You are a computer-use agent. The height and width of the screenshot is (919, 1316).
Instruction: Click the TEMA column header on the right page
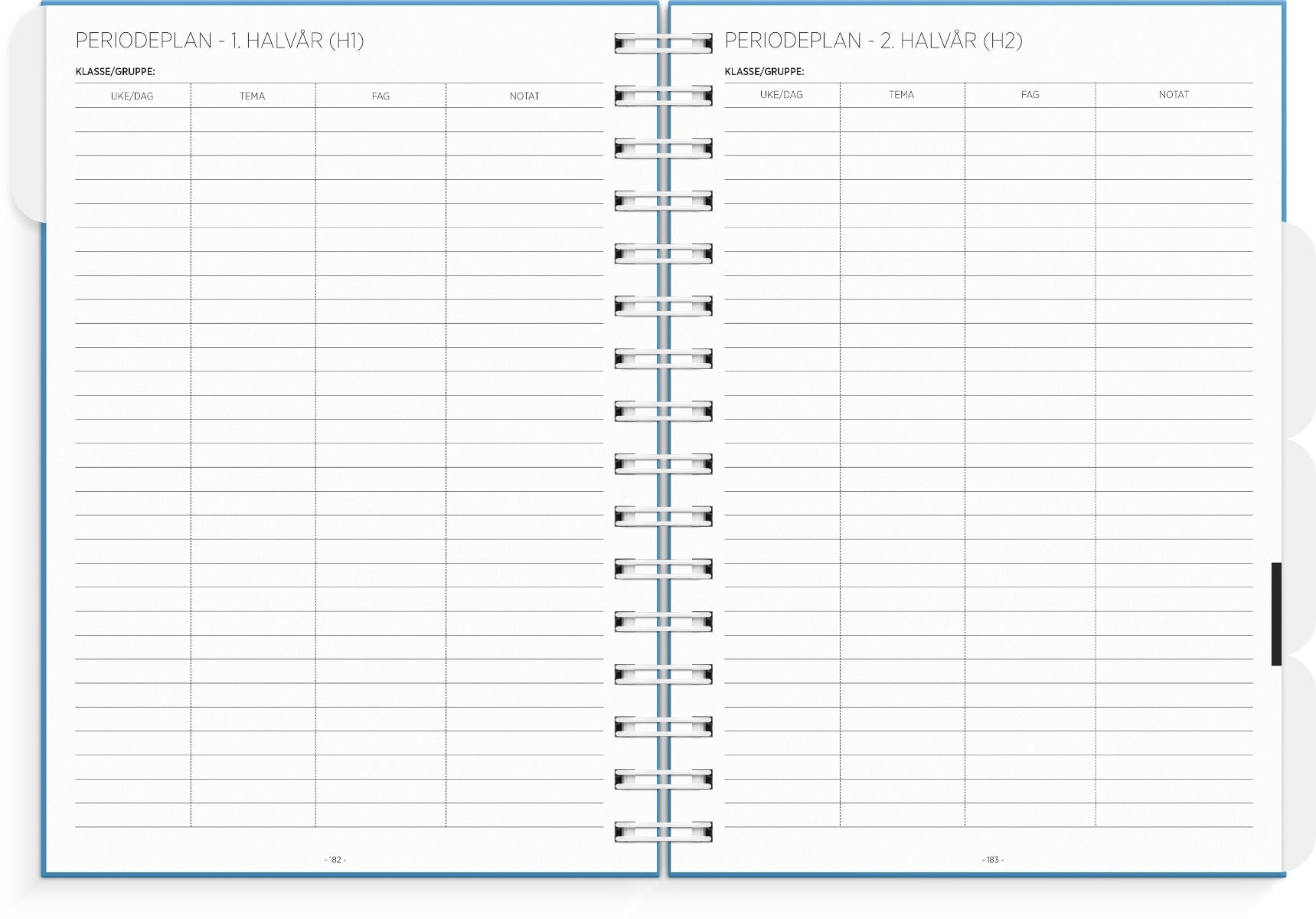tap(901, 94)
